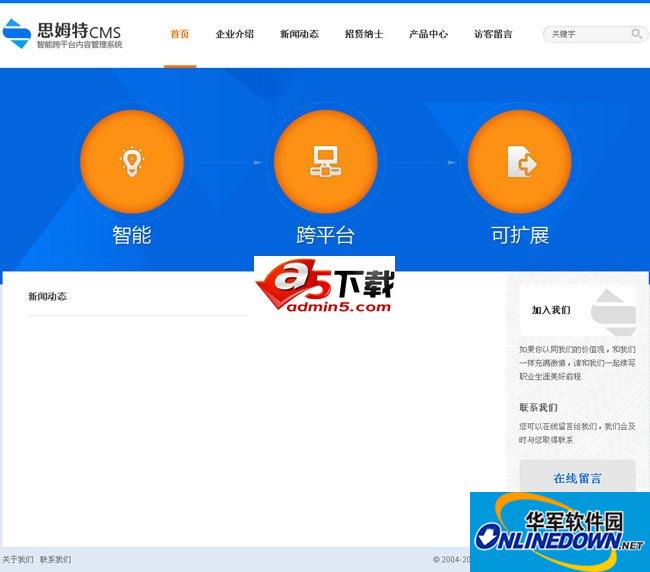Click the network 跨平台 circle icon

point(325,162)
